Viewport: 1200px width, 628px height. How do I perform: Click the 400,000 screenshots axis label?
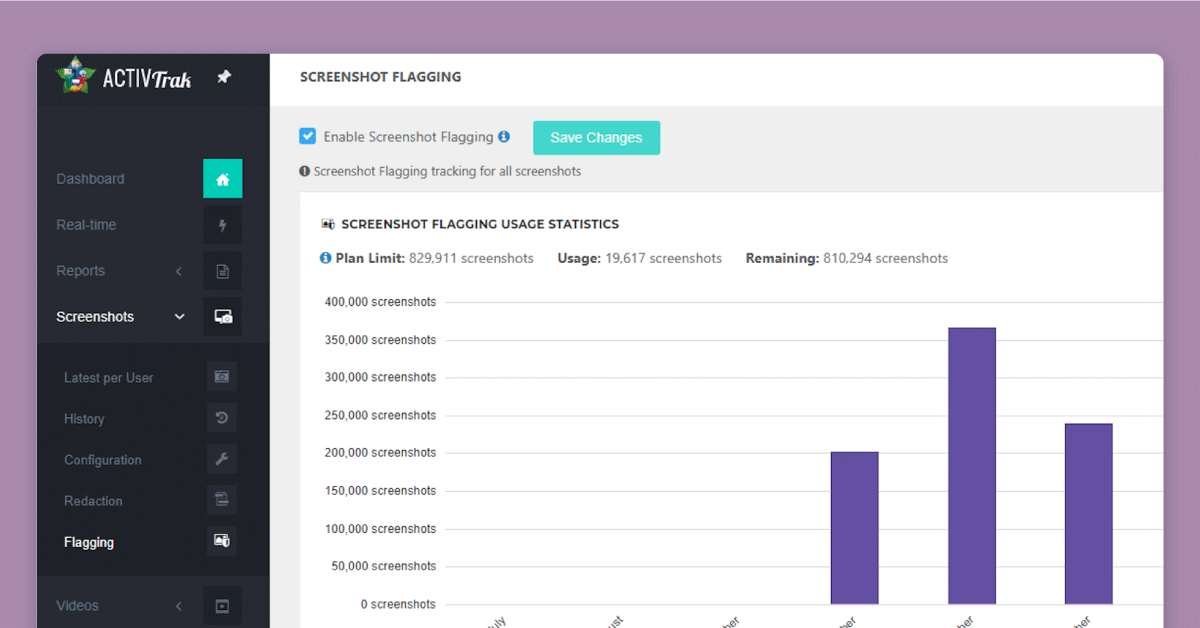coord(380,302)
